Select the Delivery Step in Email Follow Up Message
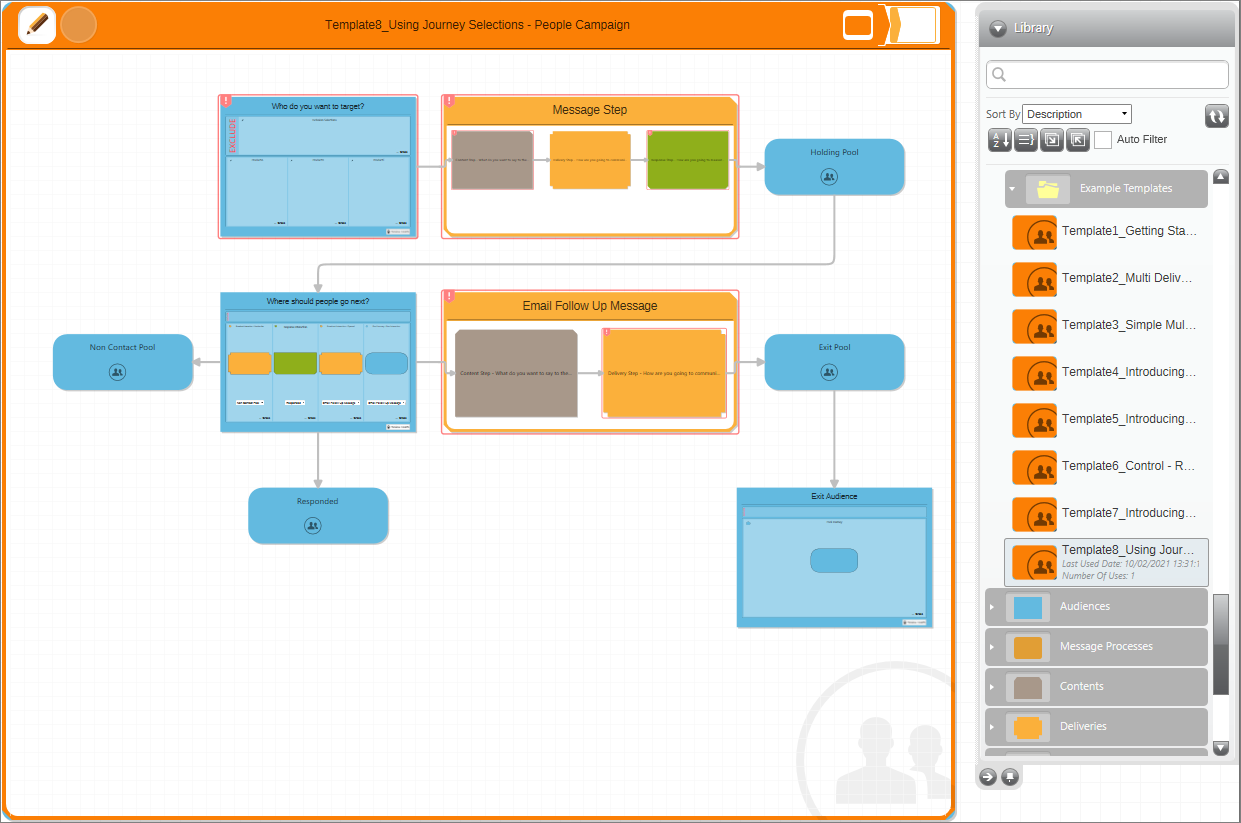 [664, 373]
